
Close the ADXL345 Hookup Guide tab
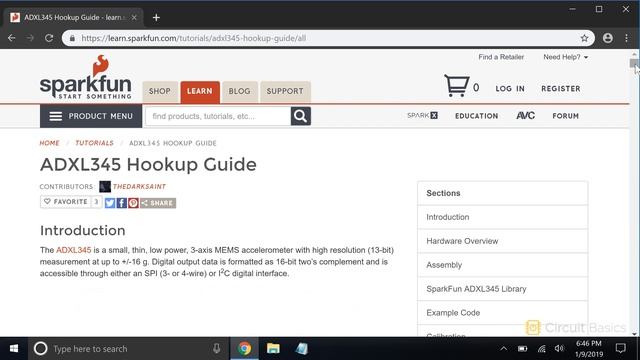coord(134,18)
